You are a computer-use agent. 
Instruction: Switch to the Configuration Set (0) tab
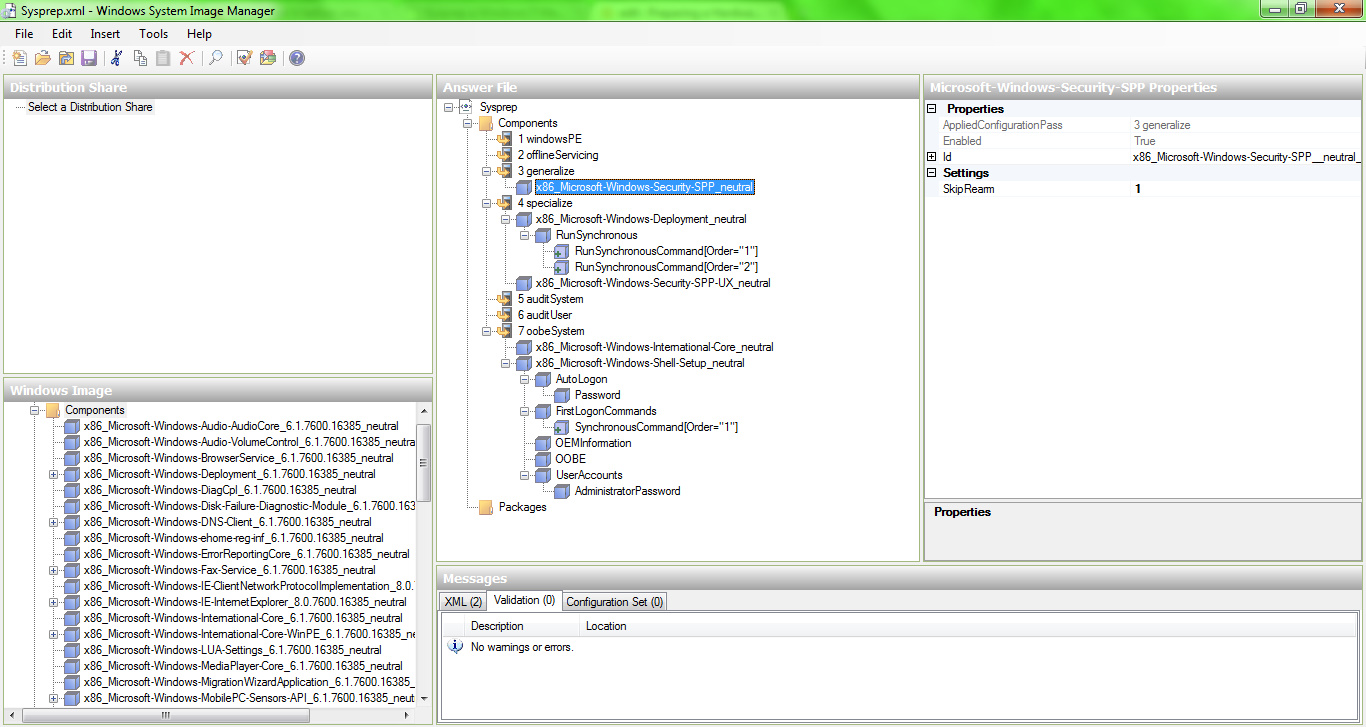[x=614, y=602]
